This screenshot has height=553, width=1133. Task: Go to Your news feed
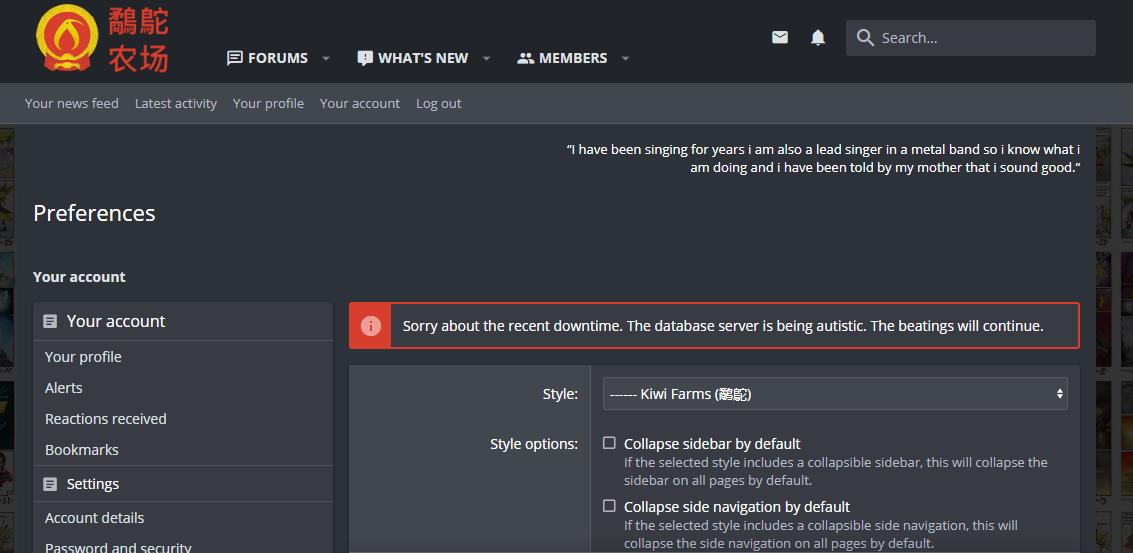click(72, 103)
